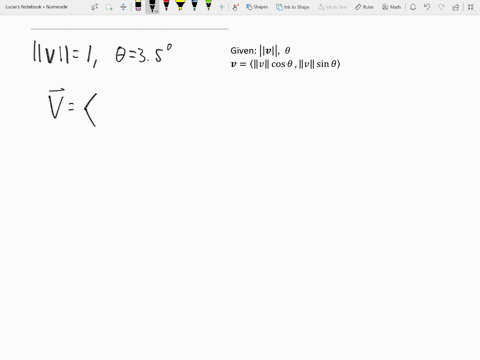The image size is (480, 360).
Task: Choose the Lasso Select tool
Action: point(109,7)
